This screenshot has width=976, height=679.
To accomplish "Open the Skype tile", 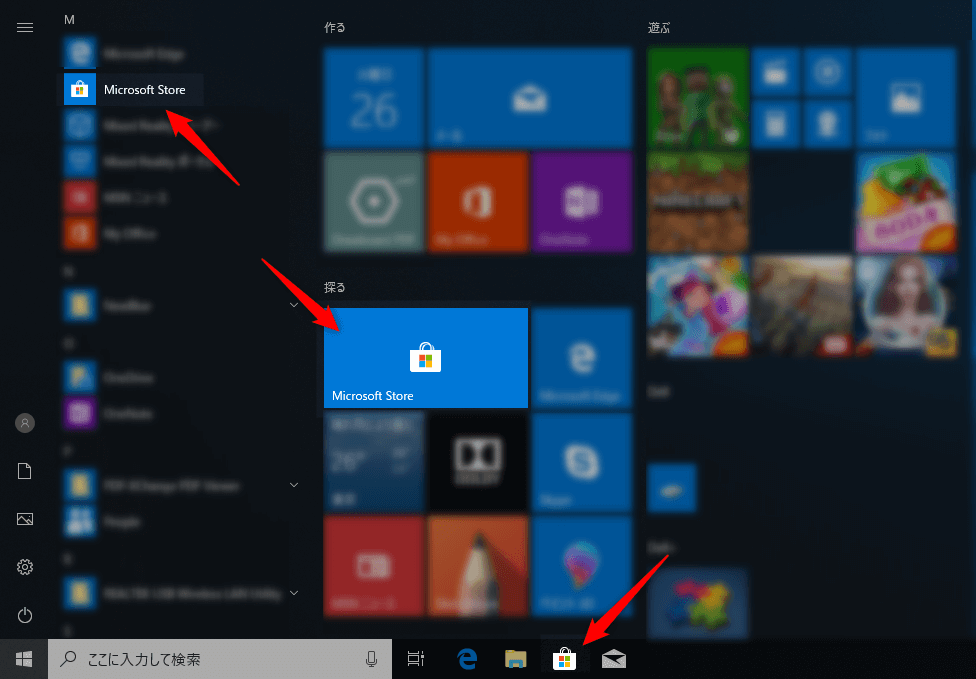I will [x=582, y=462].
